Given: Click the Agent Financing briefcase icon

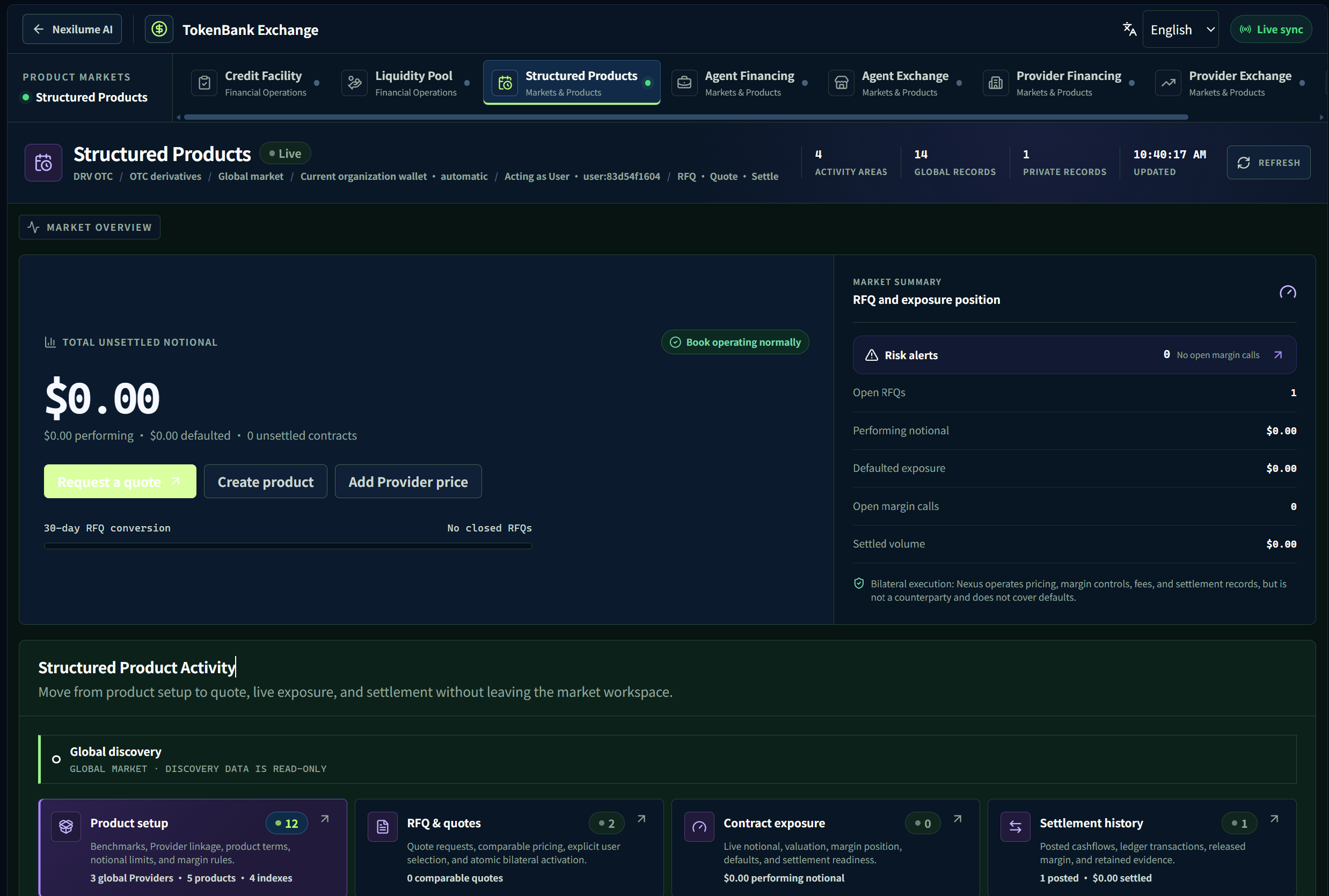Looking at the screenshot, I should pos(684,83).
